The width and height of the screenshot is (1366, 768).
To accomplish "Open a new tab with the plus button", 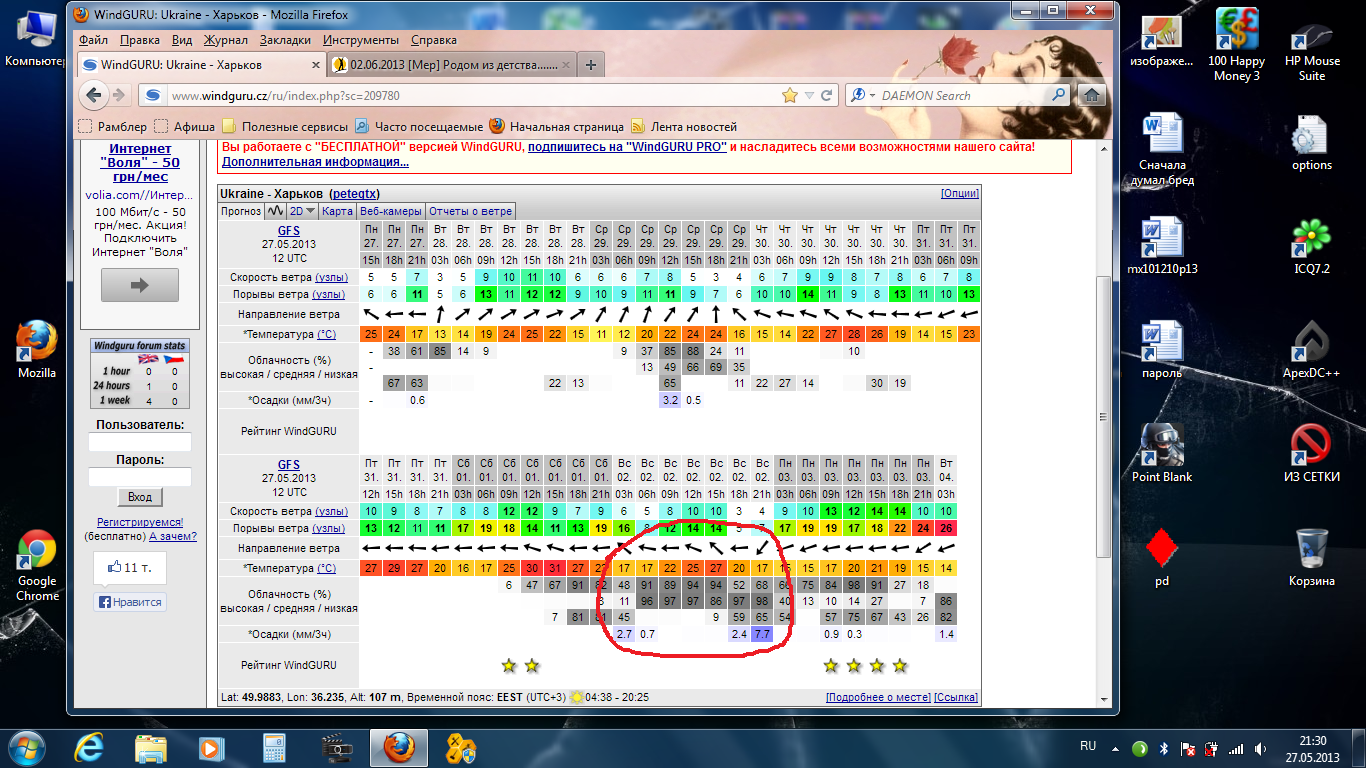I will pyautogui.click(x=591, y=65).
